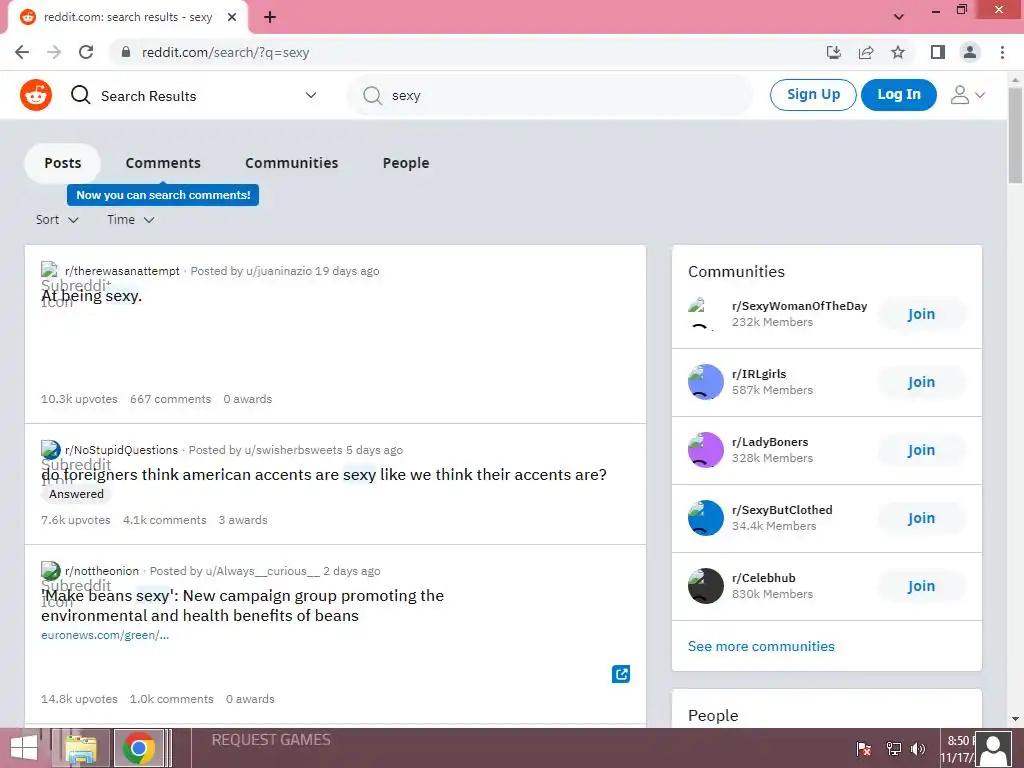
Task: Click the tab search chevron in title bar
Action: coord(899,17)
